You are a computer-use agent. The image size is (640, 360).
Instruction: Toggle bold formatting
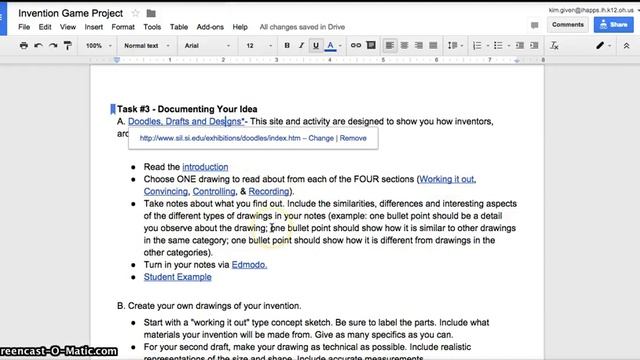(287, 45)
